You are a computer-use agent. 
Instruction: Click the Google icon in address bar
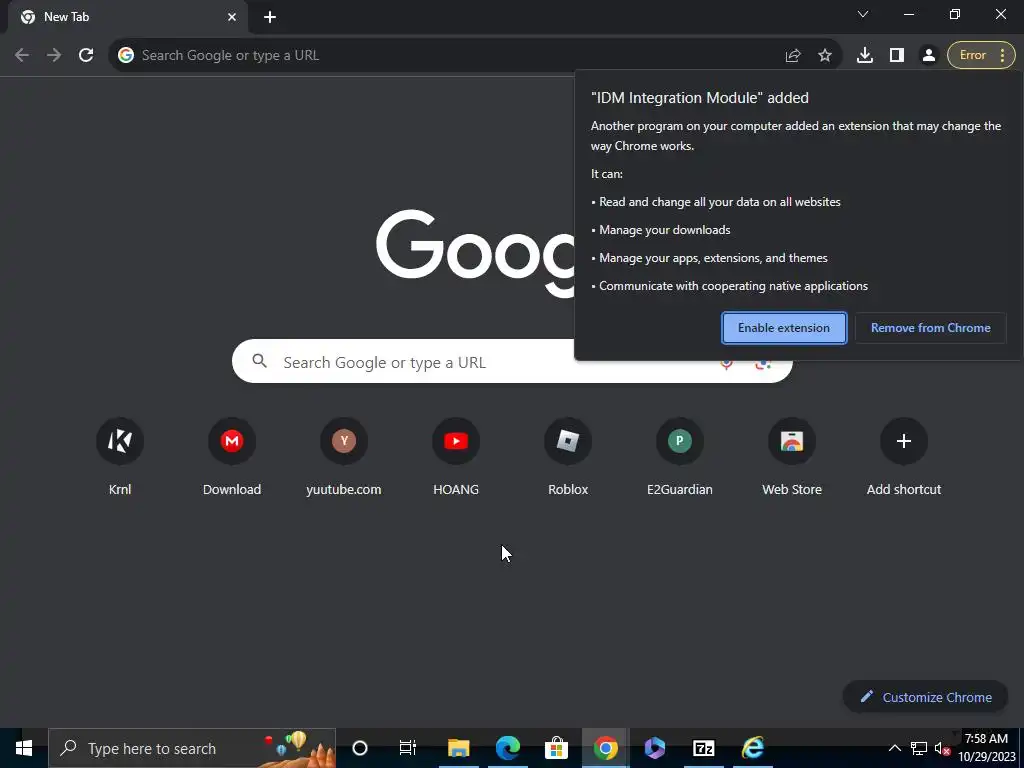(126, 56)
